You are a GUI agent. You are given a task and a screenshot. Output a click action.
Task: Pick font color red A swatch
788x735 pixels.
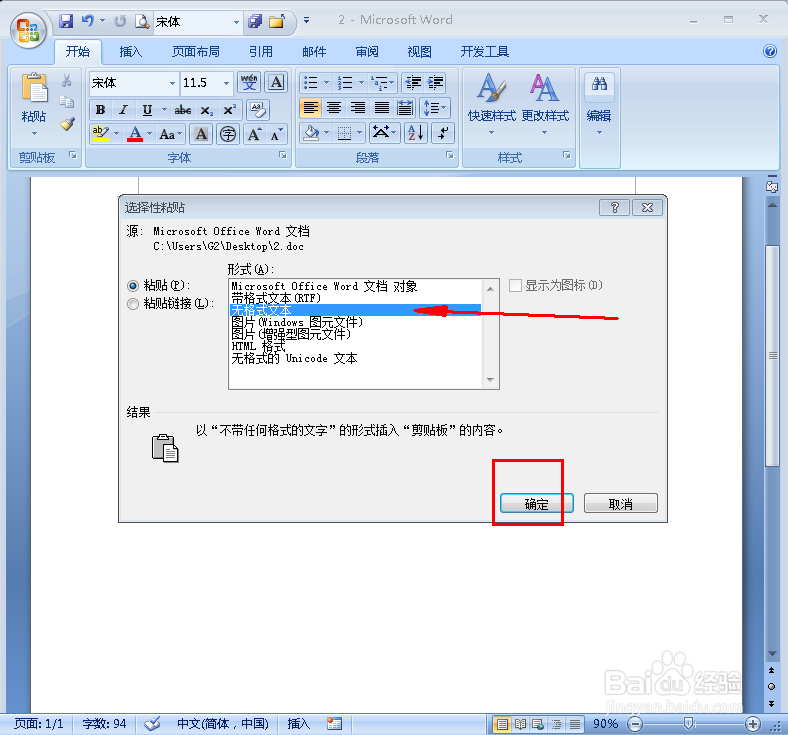135,134
